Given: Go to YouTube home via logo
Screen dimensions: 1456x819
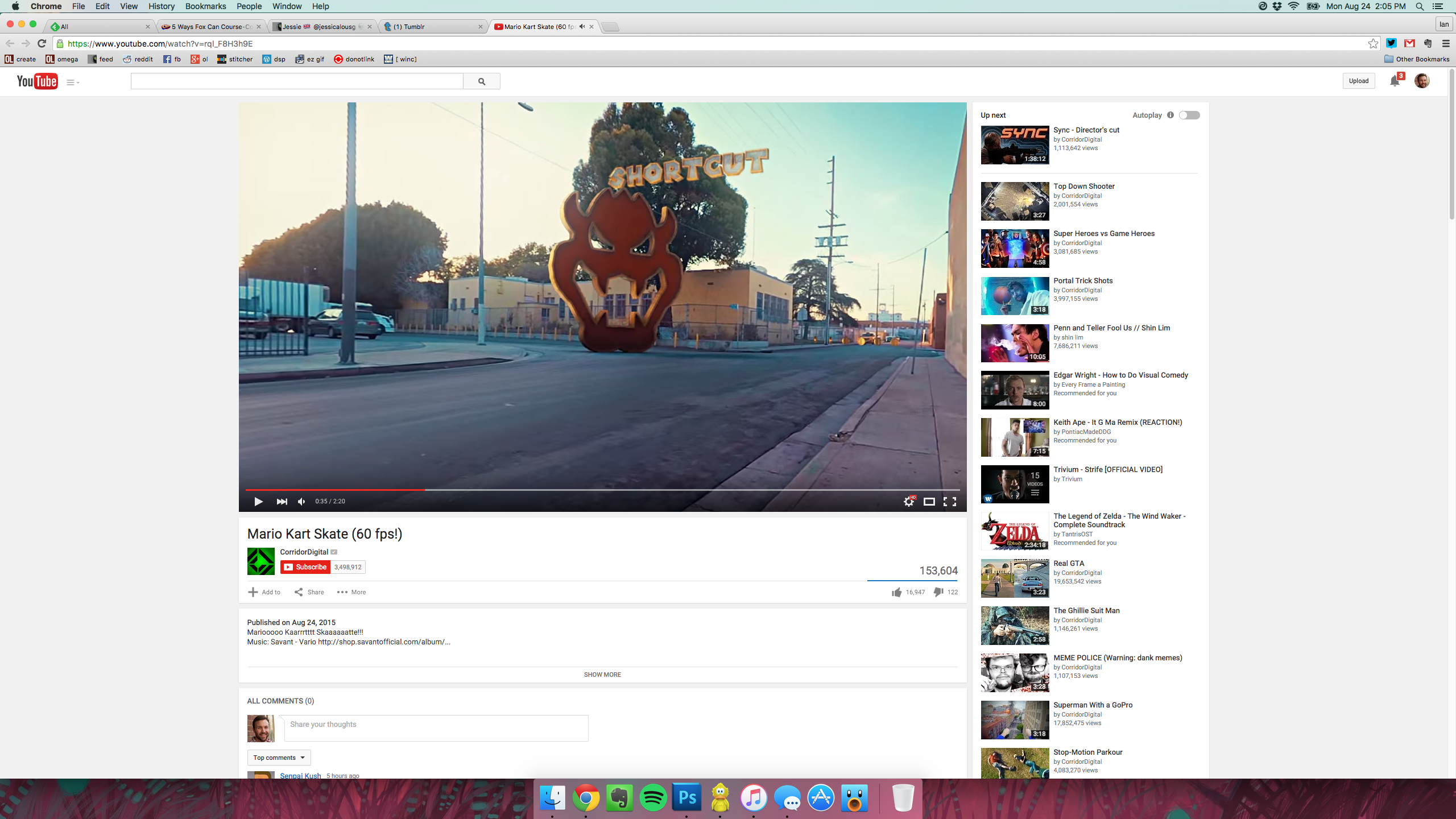Looking at the screenshot, I should pyautogui.click(x=37, y=81).
